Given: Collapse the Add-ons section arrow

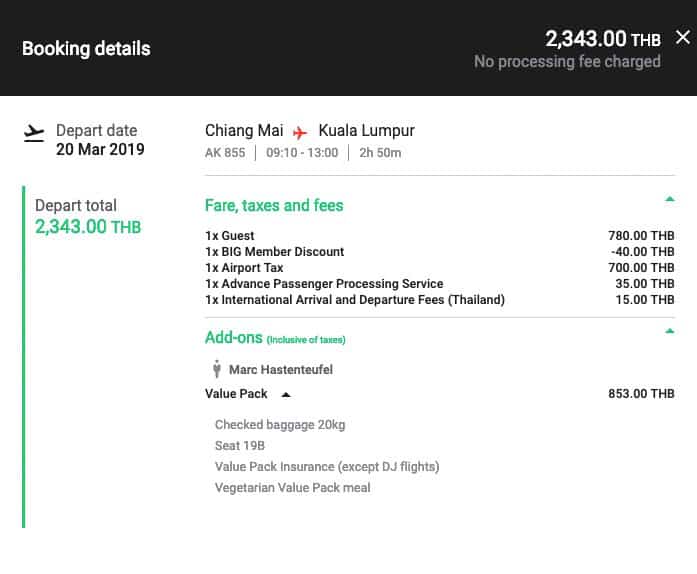Looking at the screenshot, I should [669, 331].
